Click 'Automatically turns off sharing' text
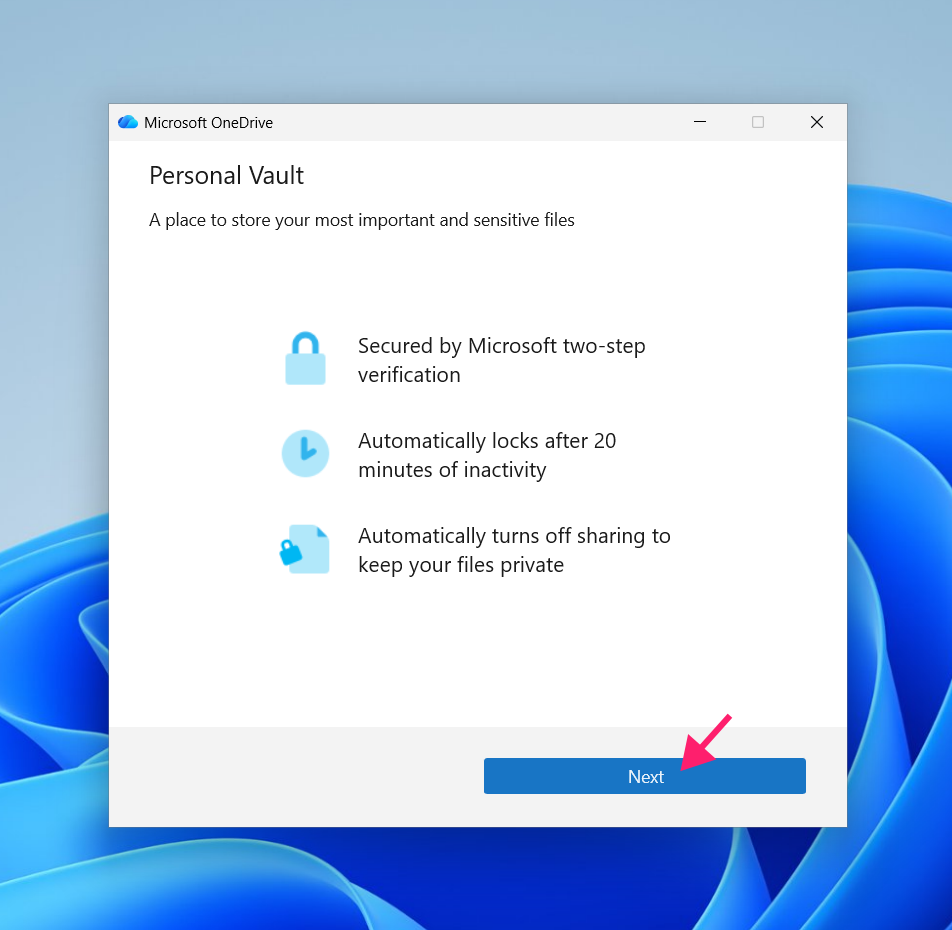The image size is (952, 930). (x=514, y=550)
